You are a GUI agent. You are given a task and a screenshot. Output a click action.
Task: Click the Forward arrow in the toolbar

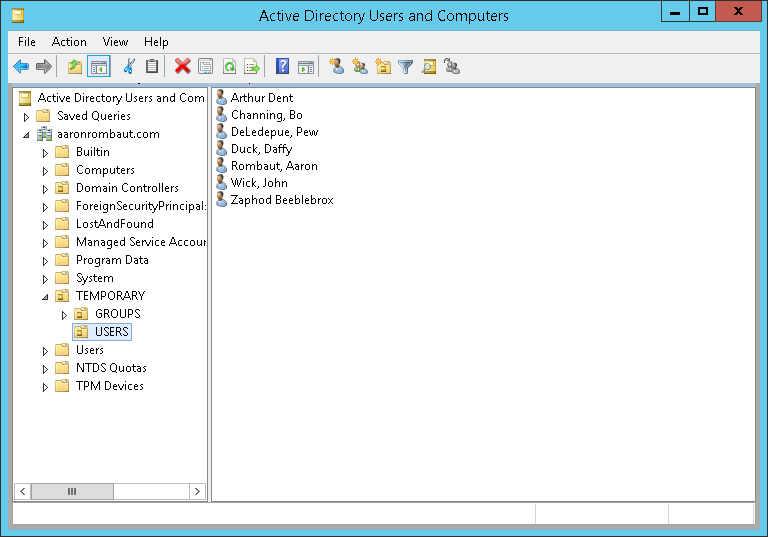click(x=44, y=66)
